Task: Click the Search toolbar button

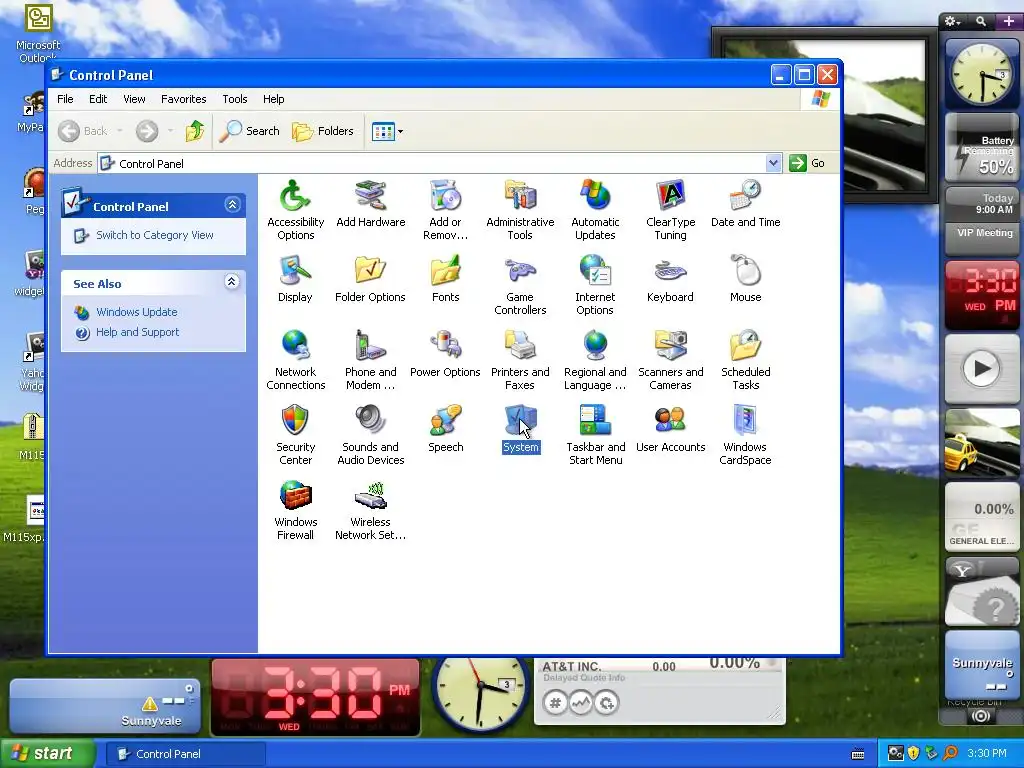Action: coord(249,131)
